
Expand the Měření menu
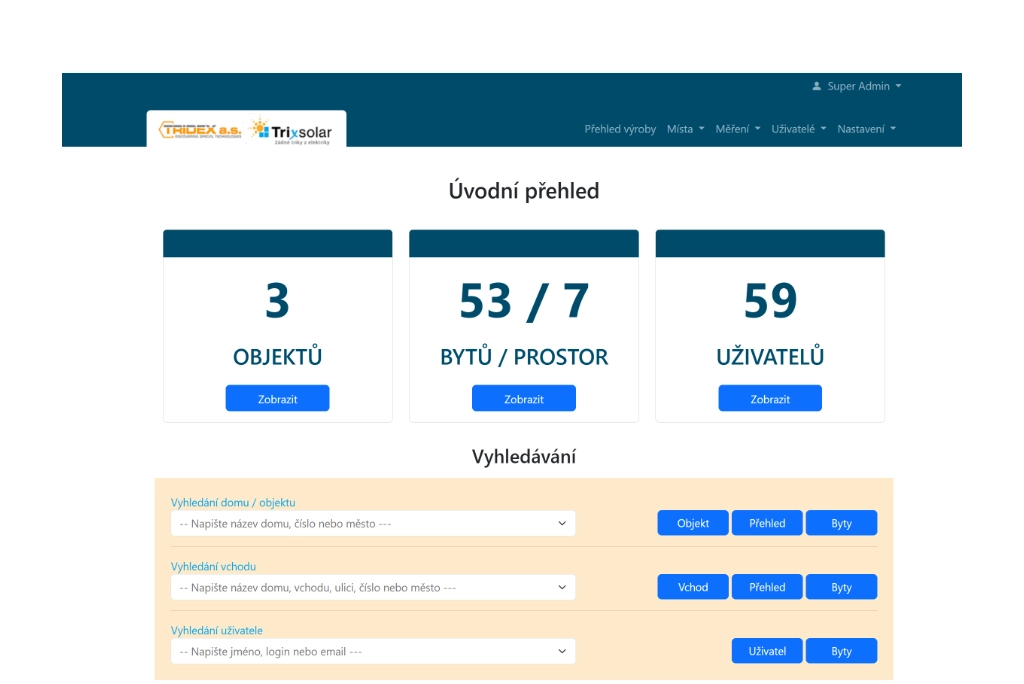(737, 129)
